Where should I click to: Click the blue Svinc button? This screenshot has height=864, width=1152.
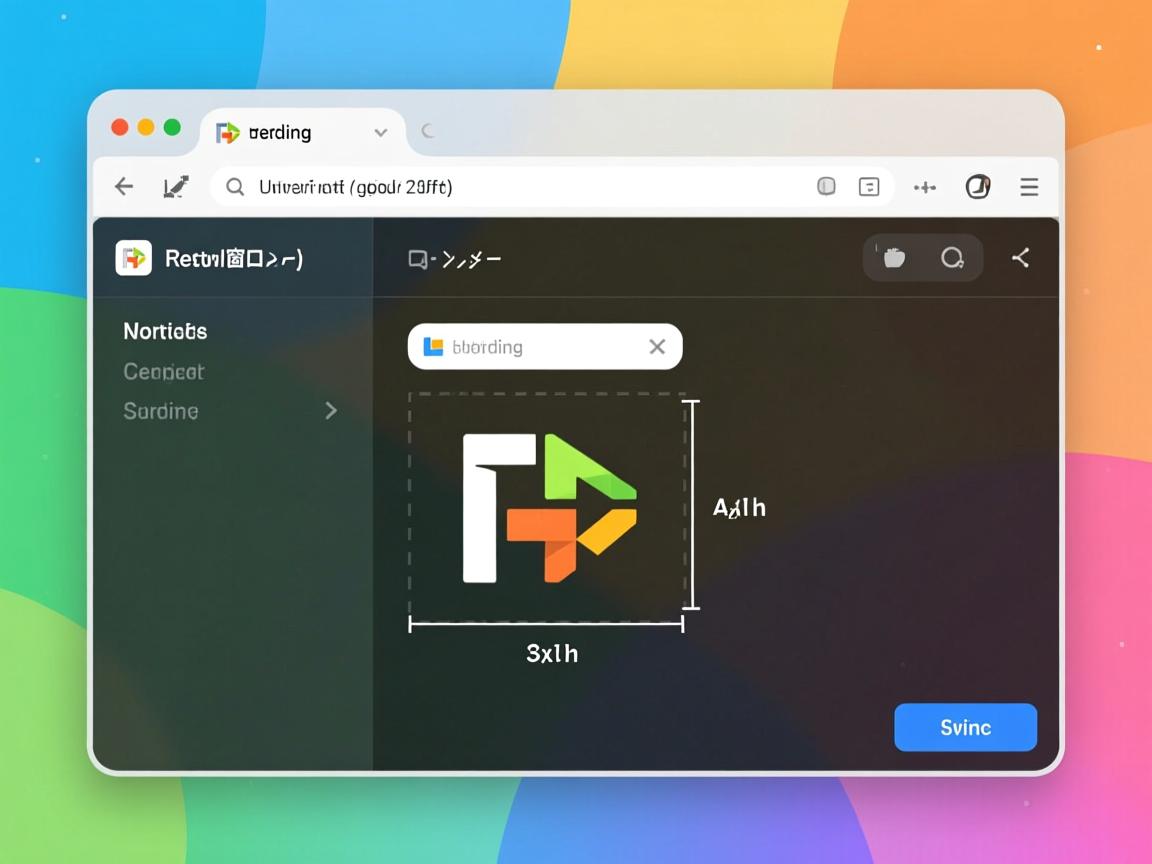pyautogui.click(x=965, y=727)
